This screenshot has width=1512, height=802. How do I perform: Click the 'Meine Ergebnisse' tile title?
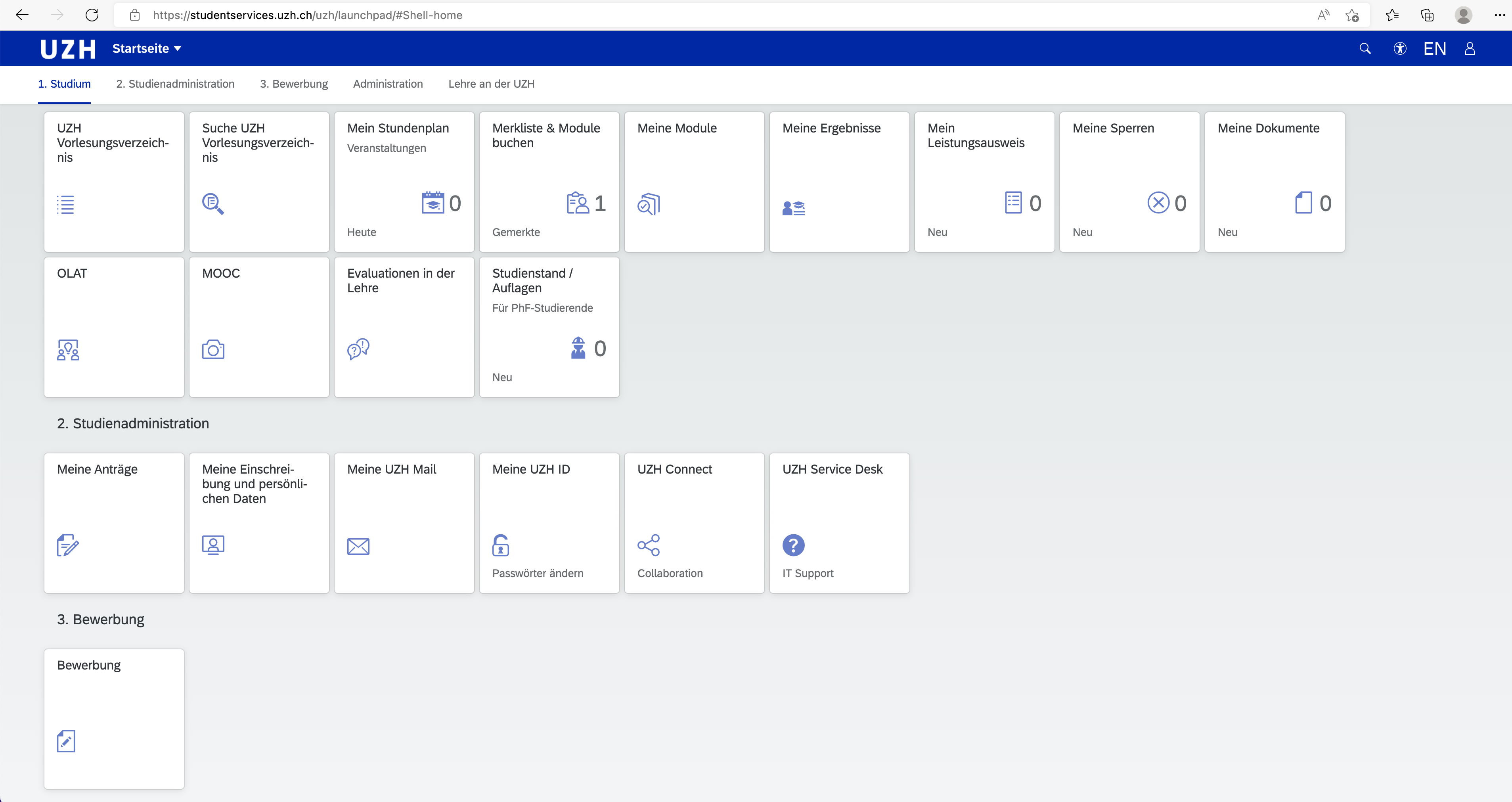point(831,128)
